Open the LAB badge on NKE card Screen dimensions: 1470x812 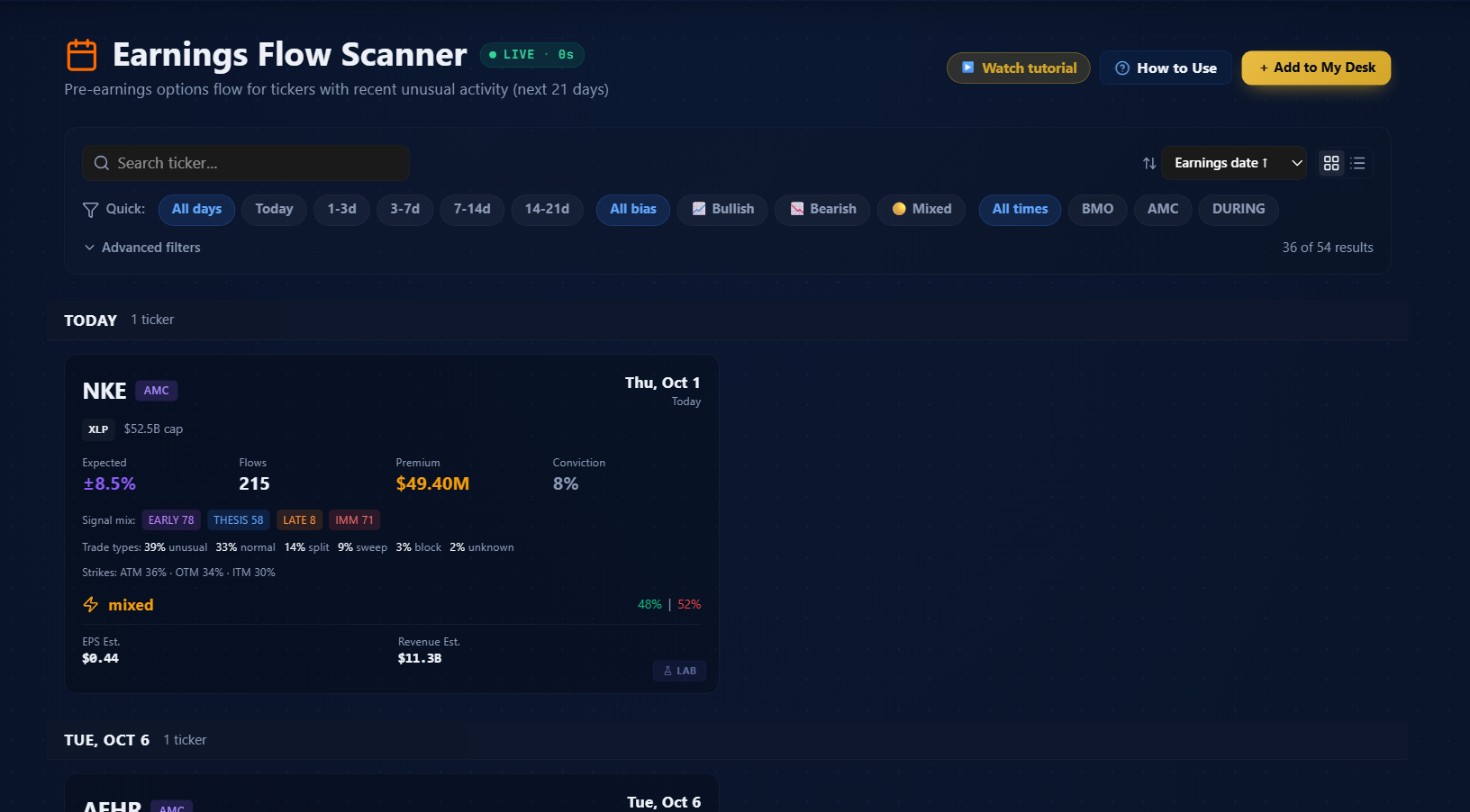679,671
